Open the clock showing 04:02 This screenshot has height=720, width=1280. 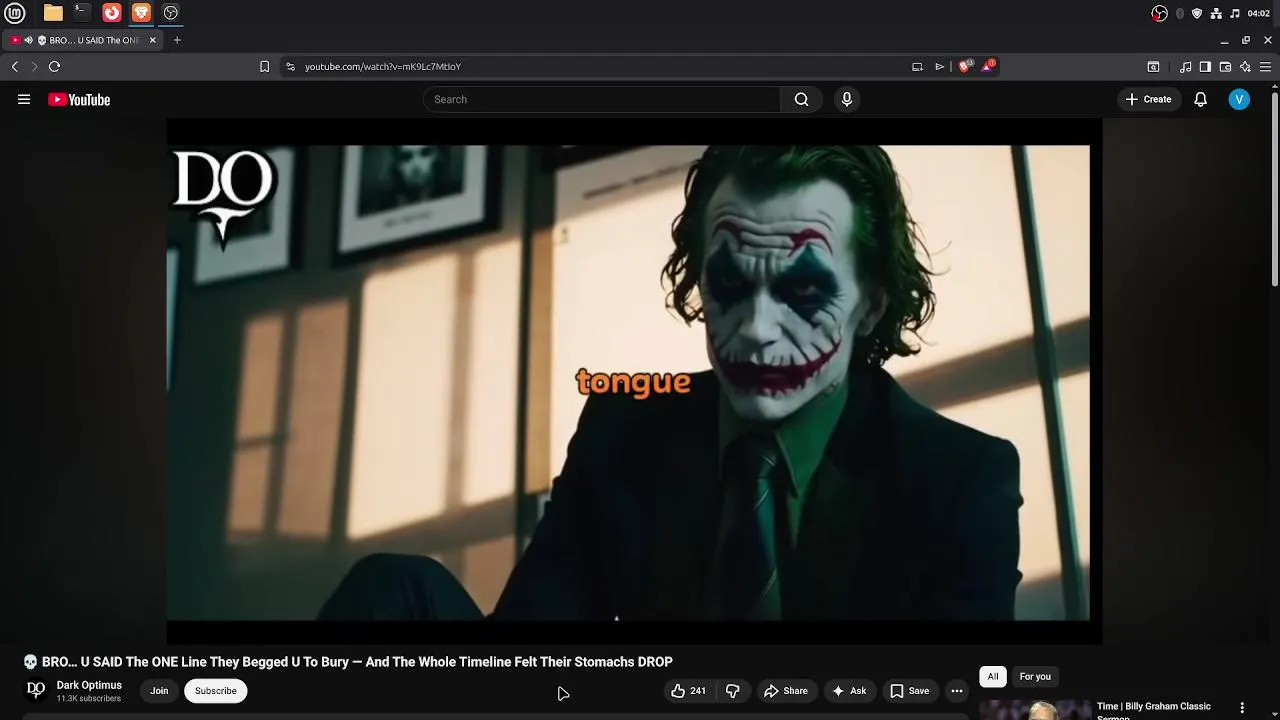click(1259, 13)
